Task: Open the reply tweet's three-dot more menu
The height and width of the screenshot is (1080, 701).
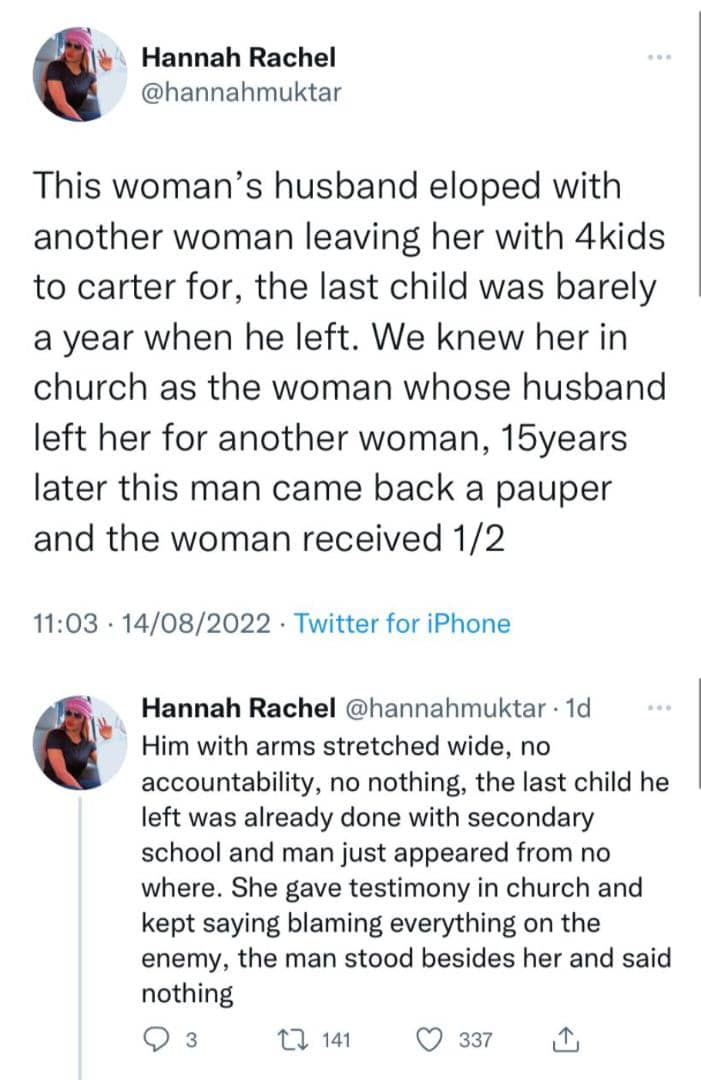Action: [x=657, y=709]
